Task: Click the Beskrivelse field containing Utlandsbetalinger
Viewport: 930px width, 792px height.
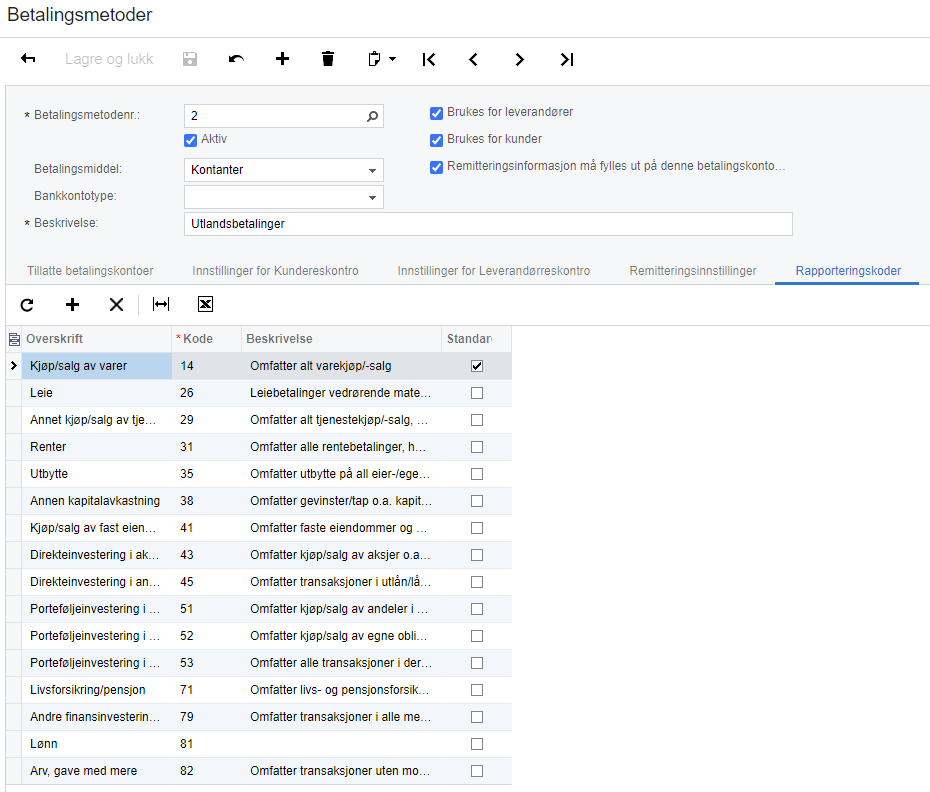Action: click(x=488, y=224)
